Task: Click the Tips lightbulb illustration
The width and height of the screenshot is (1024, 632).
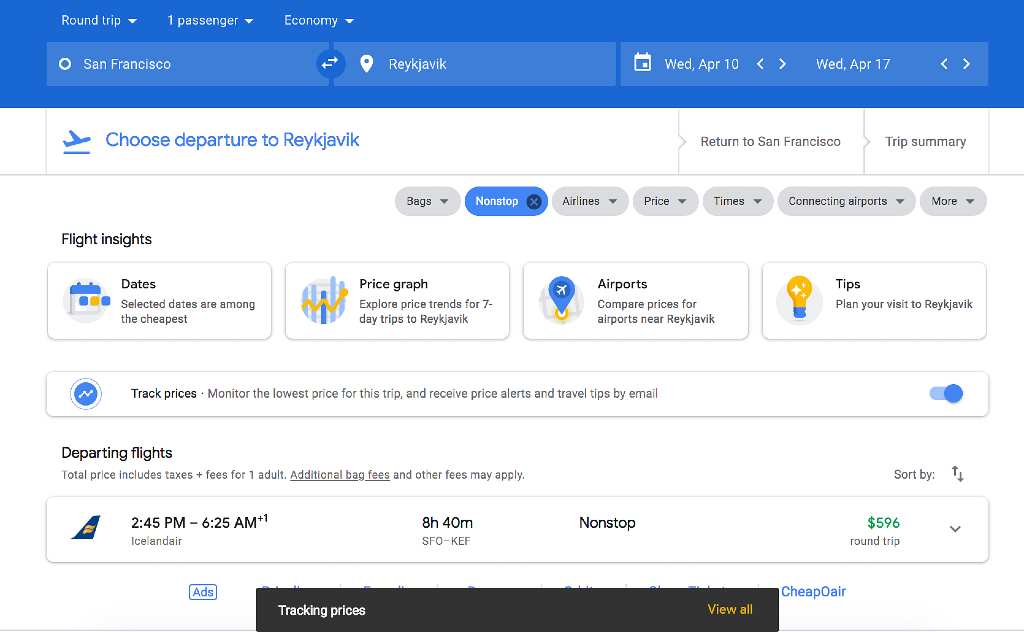Action: coord(799,300)
